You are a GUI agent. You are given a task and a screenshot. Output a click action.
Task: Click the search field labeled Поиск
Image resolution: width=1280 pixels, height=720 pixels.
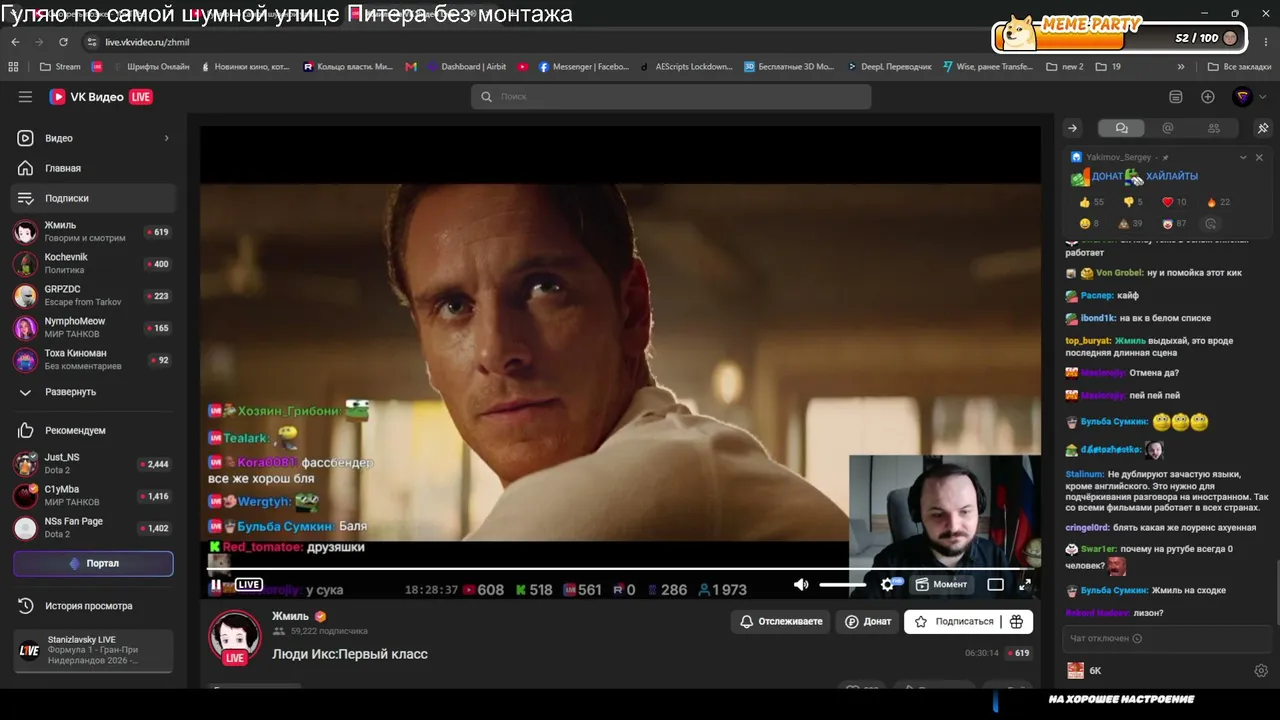[671, 97]
